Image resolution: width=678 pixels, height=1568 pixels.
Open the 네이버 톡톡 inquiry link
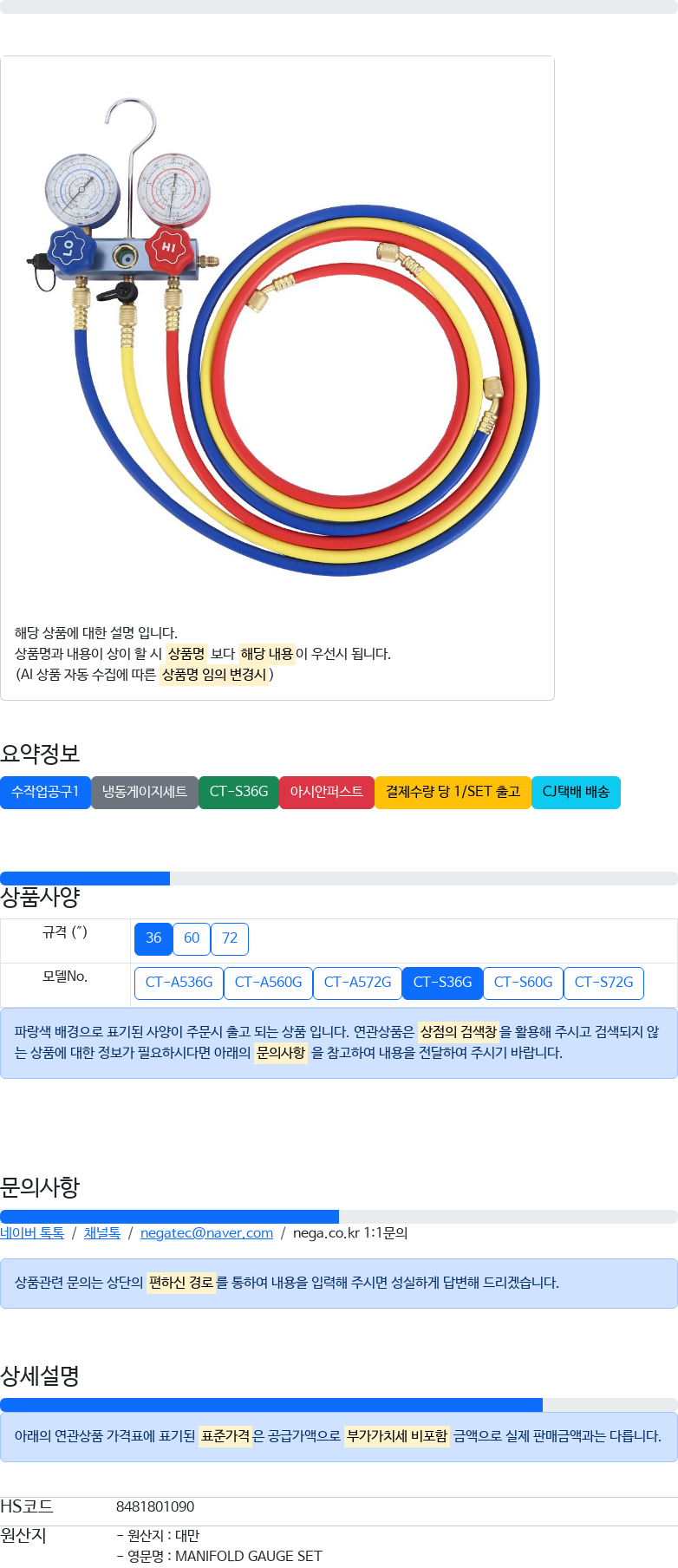[32, 1233]
